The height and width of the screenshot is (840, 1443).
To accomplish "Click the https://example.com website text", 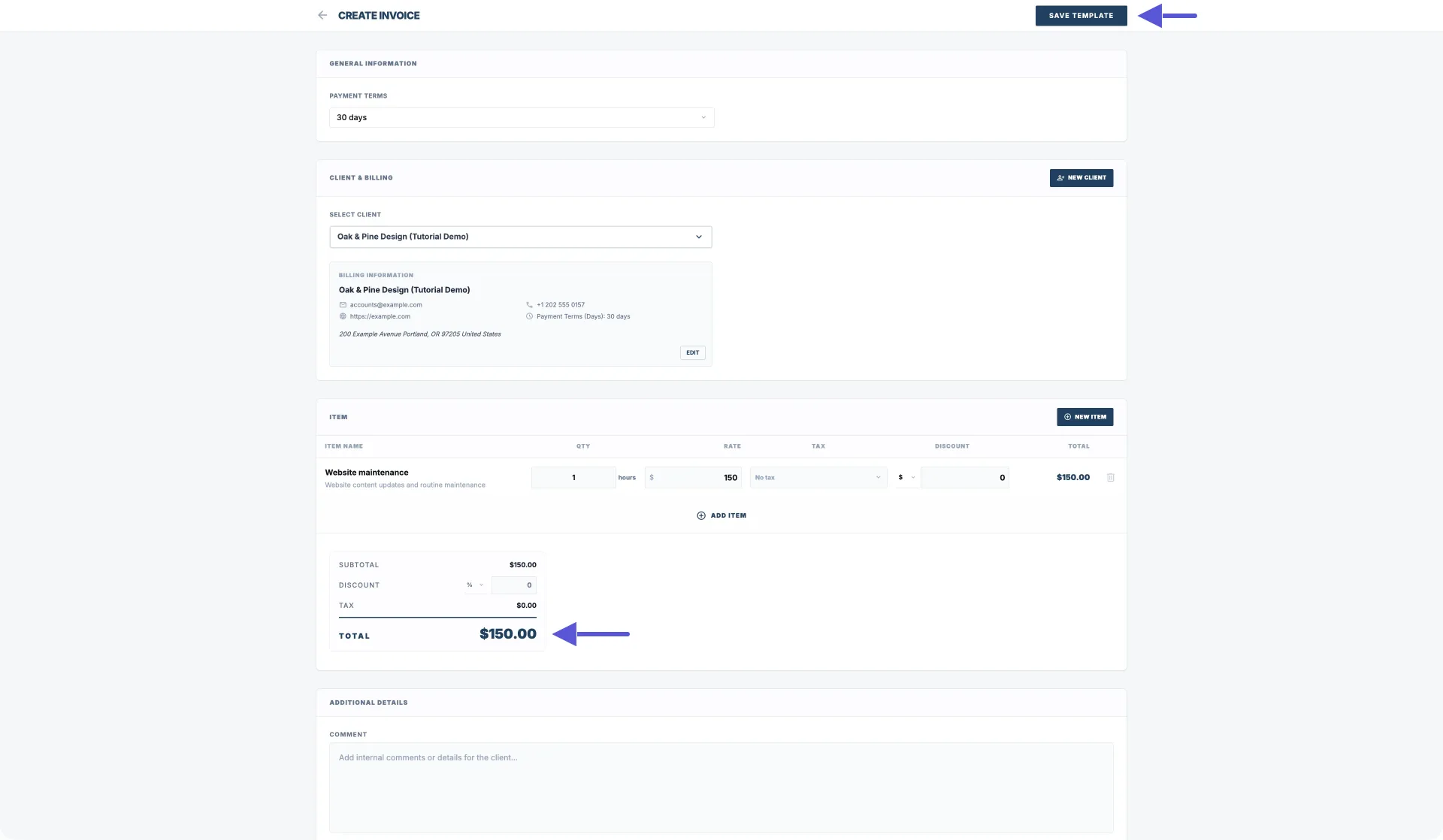I will click(380, 316).
